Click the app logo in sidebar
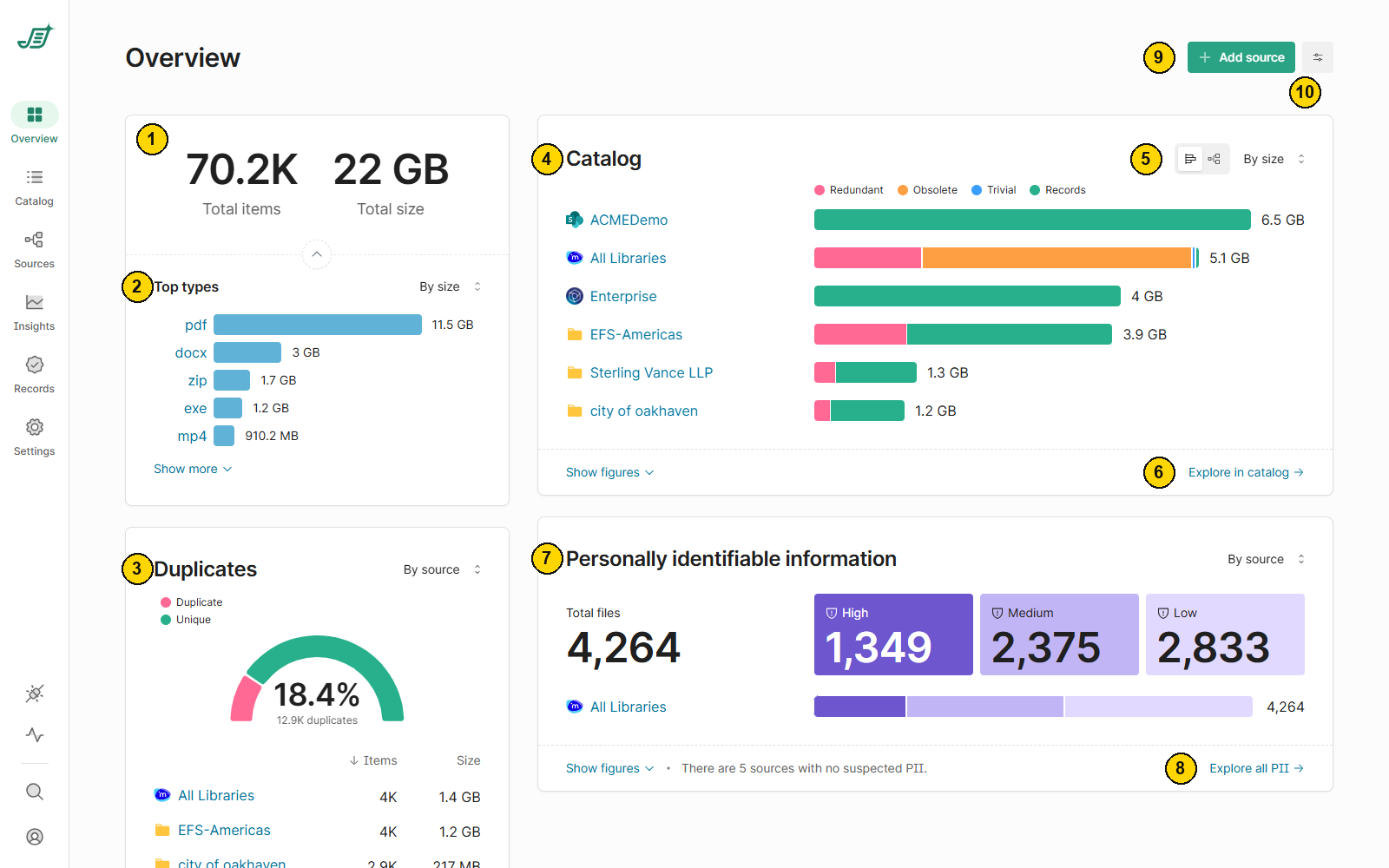The image size is (1389, 868). click(x=36, y=36)
